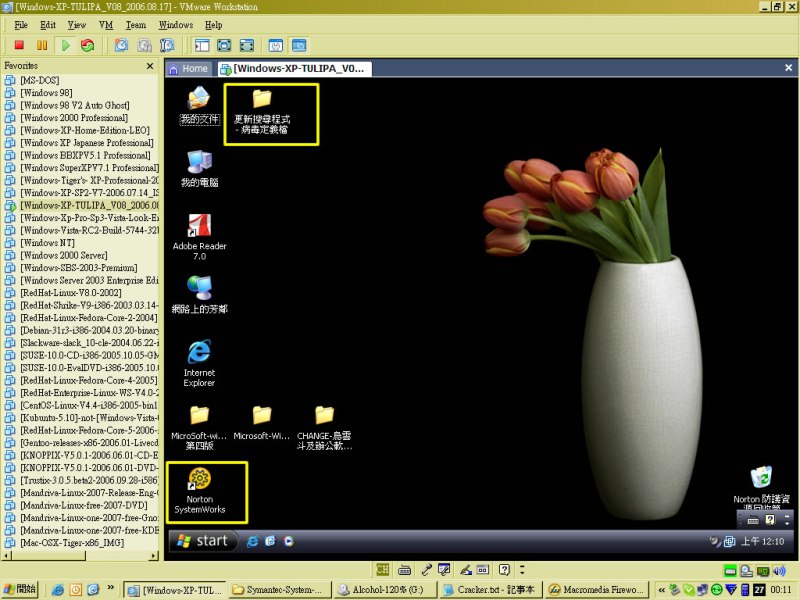
Task: Close the Favorites sidebar panel
Action: [150, 66]
